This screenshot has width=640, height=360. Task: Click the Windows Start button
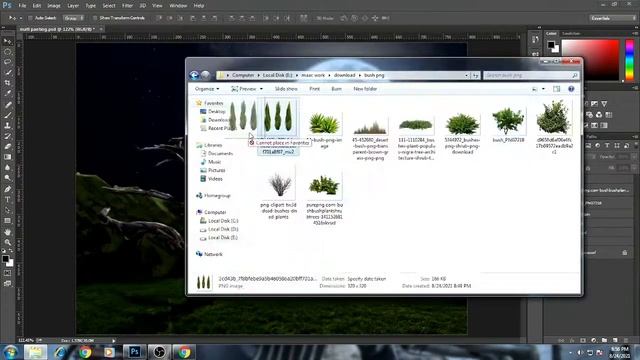click(x=10, y=352)
